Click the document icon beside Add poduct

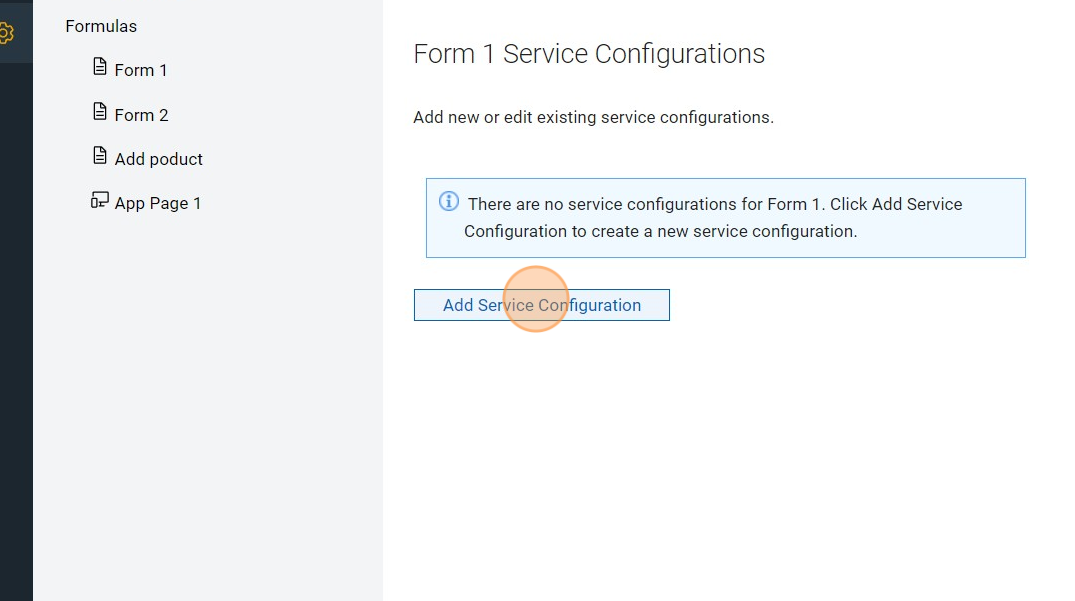(x=99, y=156)
